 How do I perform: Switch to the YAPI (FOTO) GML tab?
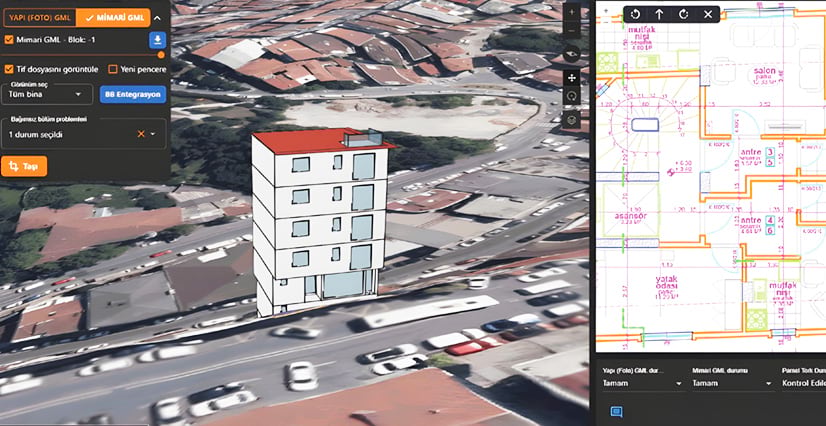click(x=40, y=17)
